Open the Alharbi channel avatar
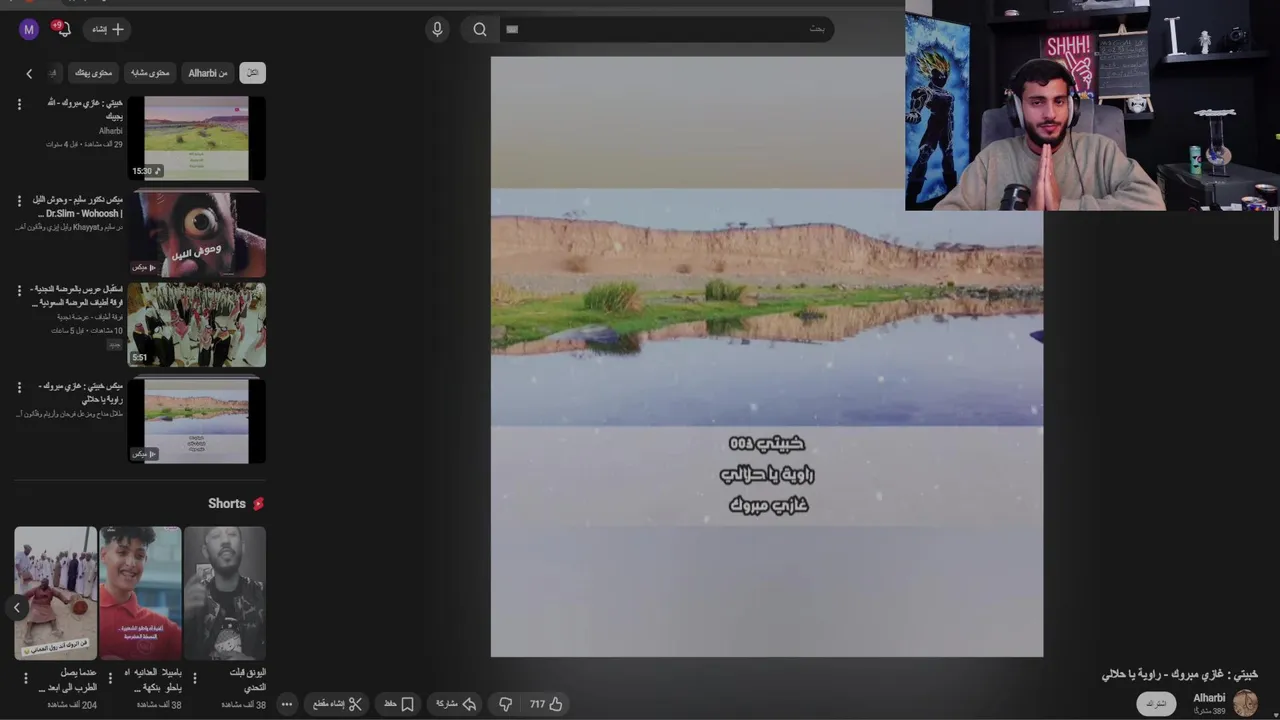 (x=1245, y=703)
